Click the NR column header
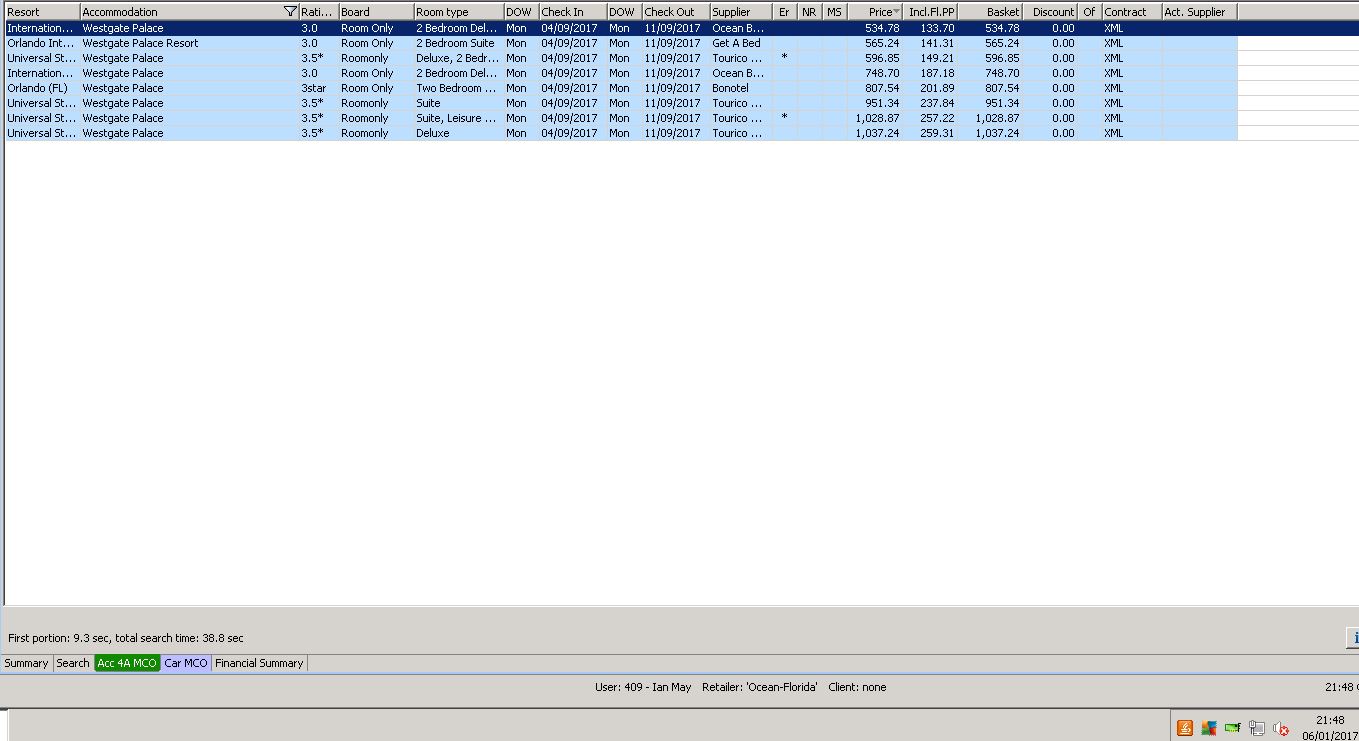Screen dimensions: 1359x741 [x=810, y=12]
